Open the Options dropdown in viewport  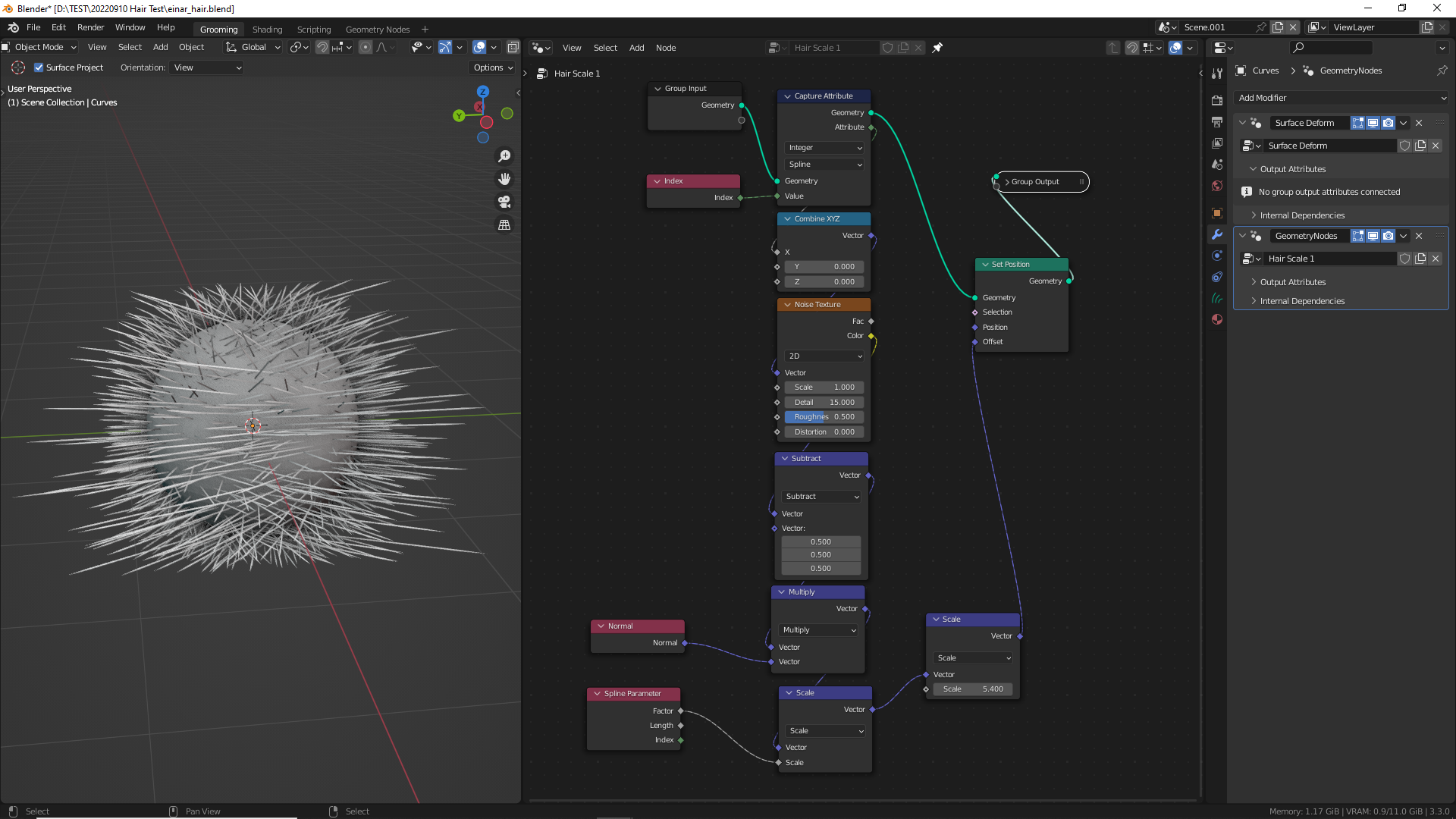pos(493,67)
